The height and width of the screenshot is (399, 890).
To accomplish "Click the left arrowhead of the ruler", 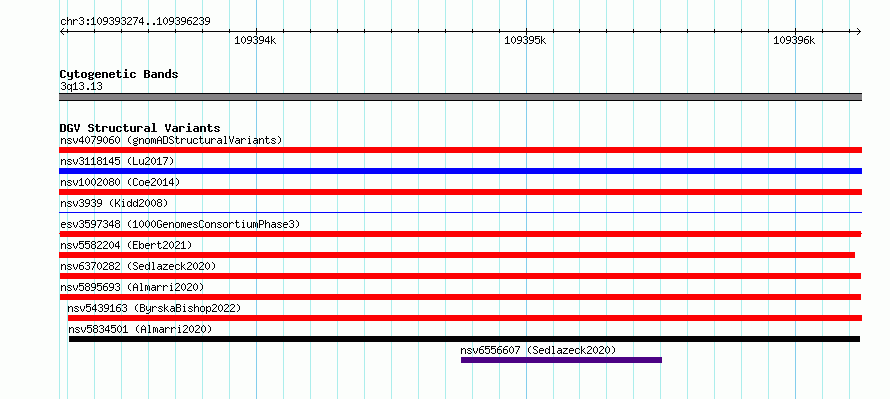I will pos(62,32).
